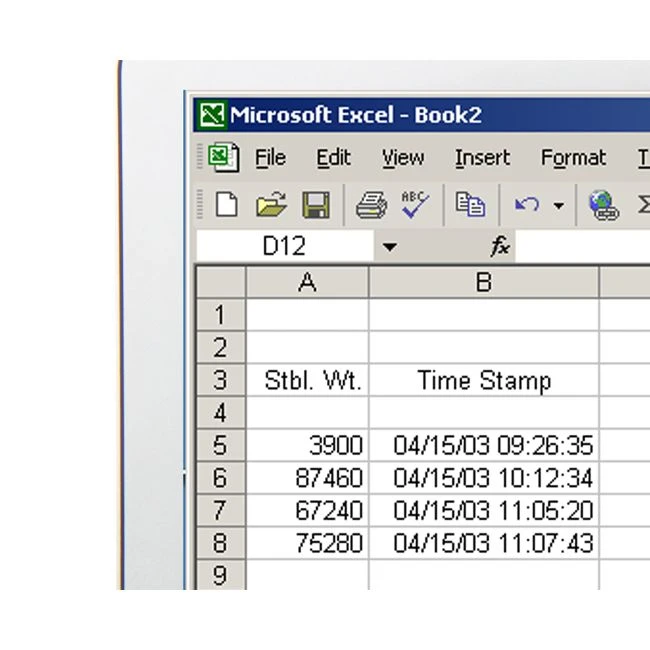
Task: Click the Insert Function fx button
Action: [500, 246]
